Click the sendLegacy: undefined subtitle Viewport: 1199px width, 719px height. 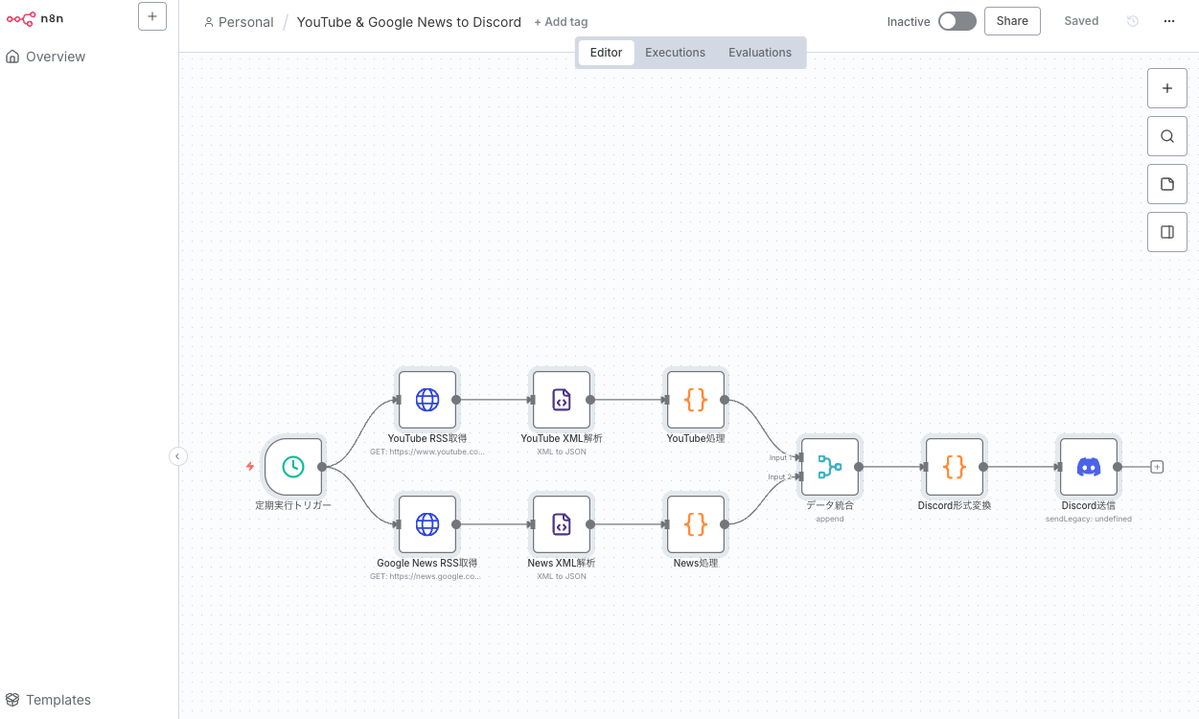pos(1088,519)
